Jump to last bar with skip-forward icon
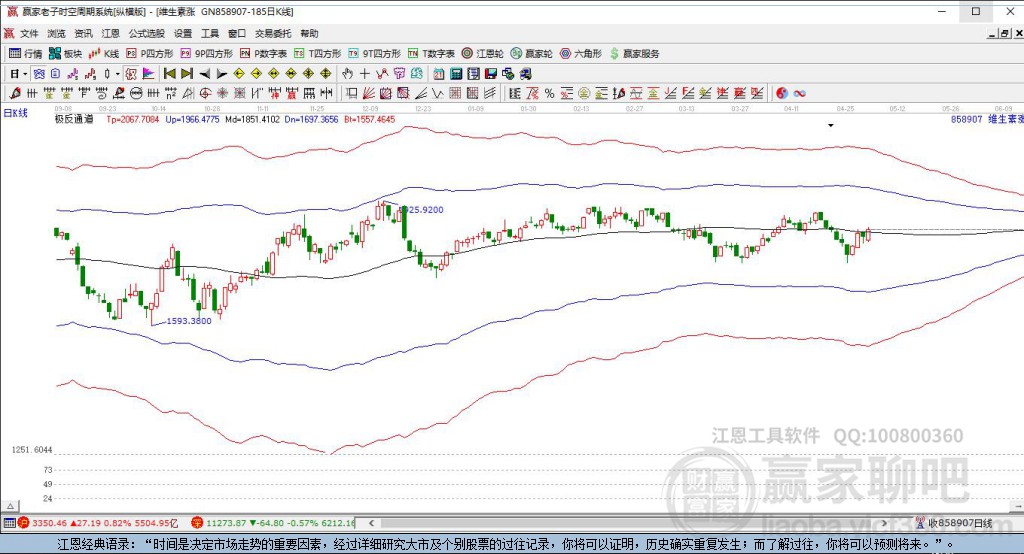Viewport: 1024px width, 554px height. pos(187,74)
